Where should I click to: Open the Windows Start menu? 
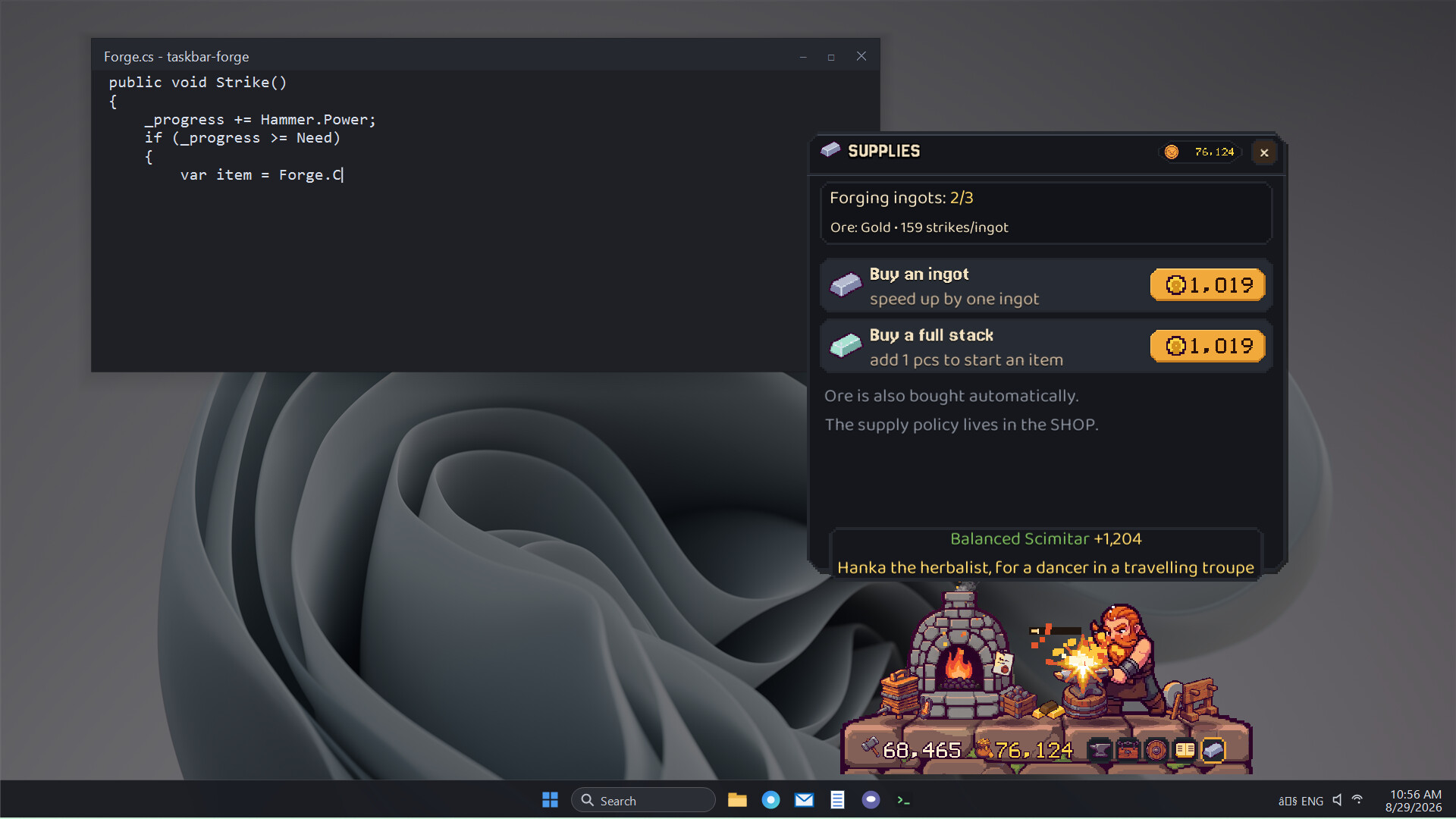pyautogui.click(x=550, y=800)
